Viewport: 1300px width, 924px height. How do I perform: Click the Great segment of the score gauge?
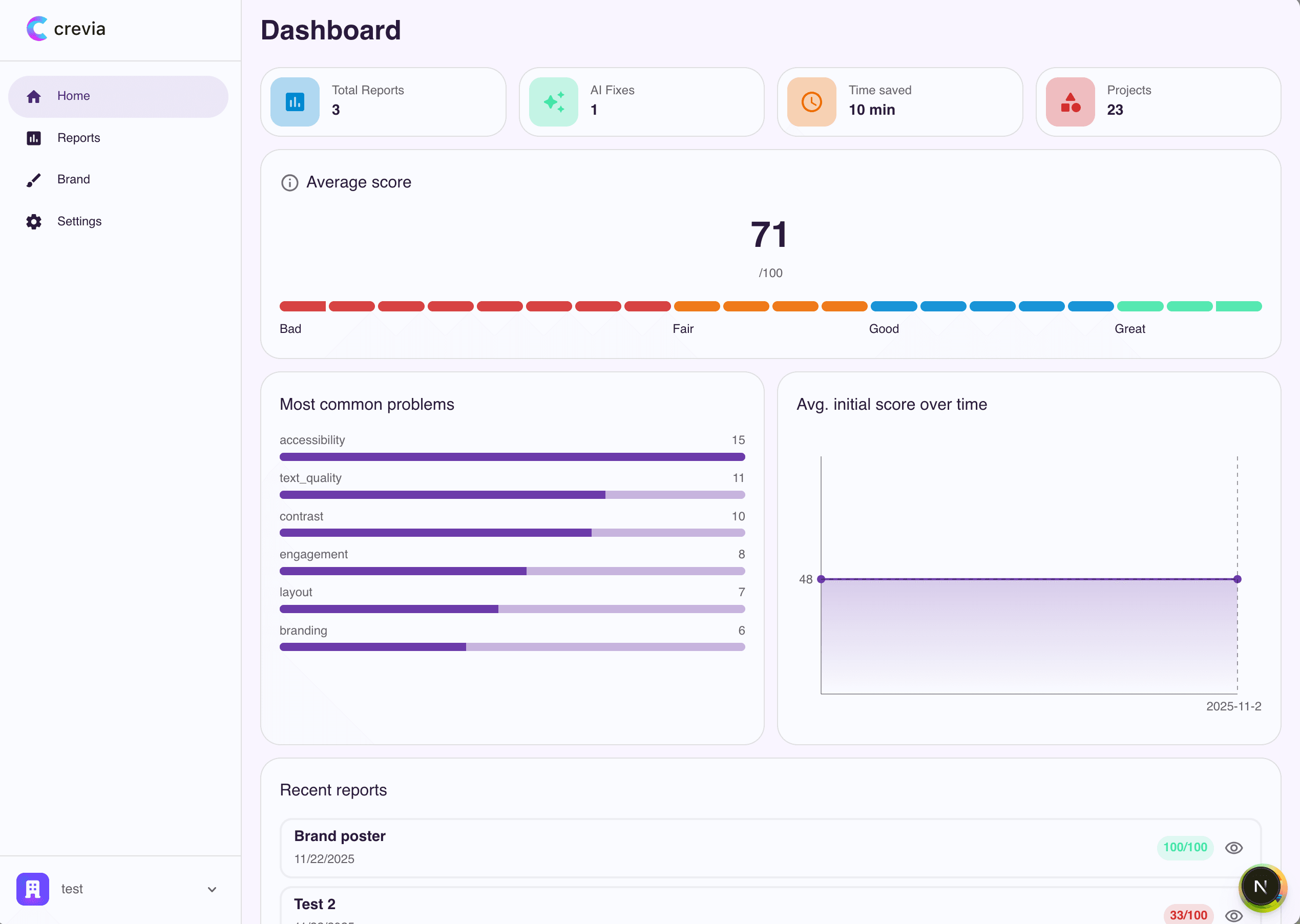[x=1140, y=306]
